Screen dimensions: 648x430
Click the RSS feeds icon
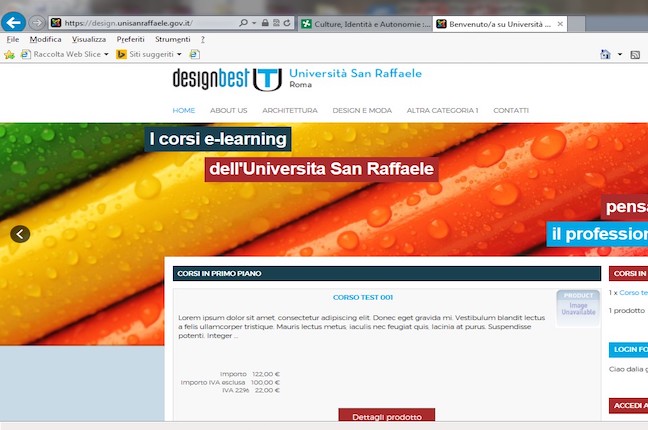coord(635,55)
